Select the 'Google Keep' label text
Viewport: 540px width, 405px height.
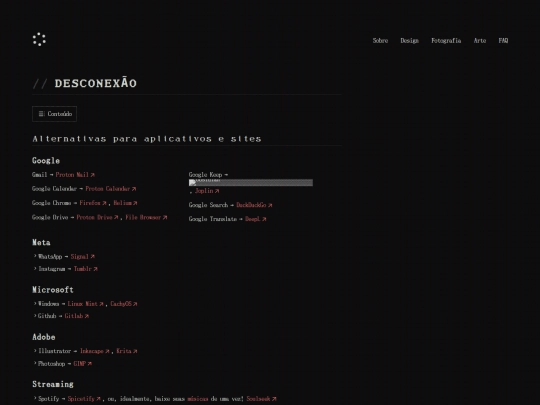coord(205,175)
